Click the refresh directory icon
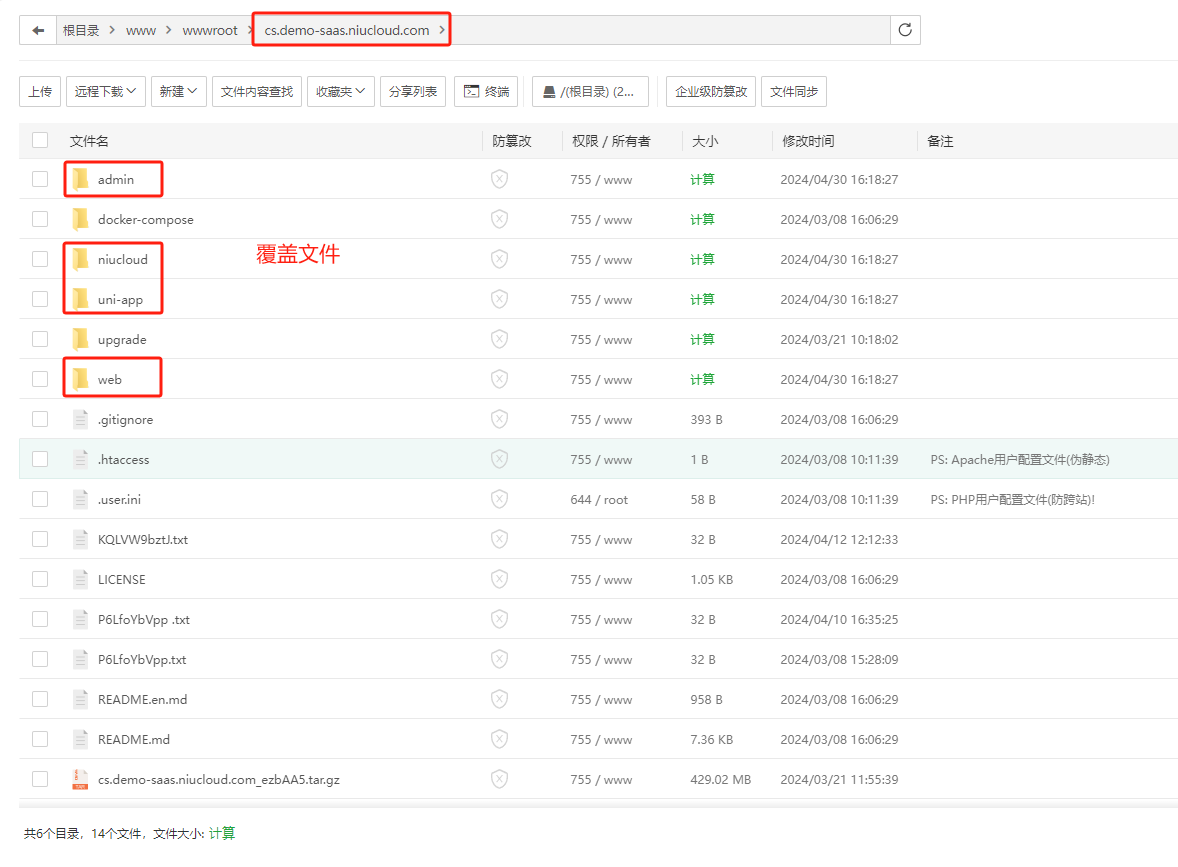This screenshot has width=1178, height=867. (x=905, y=30)
